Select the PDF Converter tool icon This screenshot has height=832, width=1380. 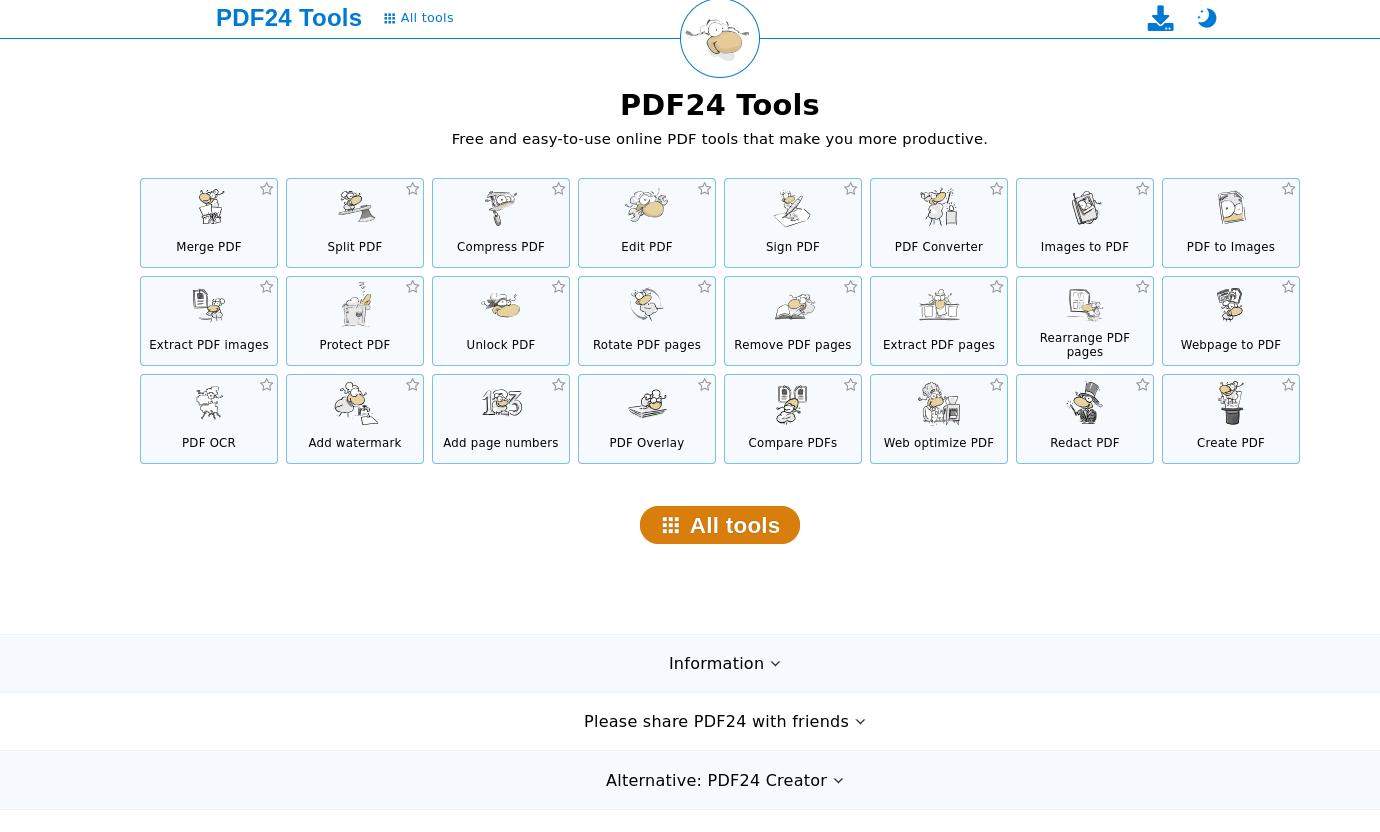coord(939,207)
